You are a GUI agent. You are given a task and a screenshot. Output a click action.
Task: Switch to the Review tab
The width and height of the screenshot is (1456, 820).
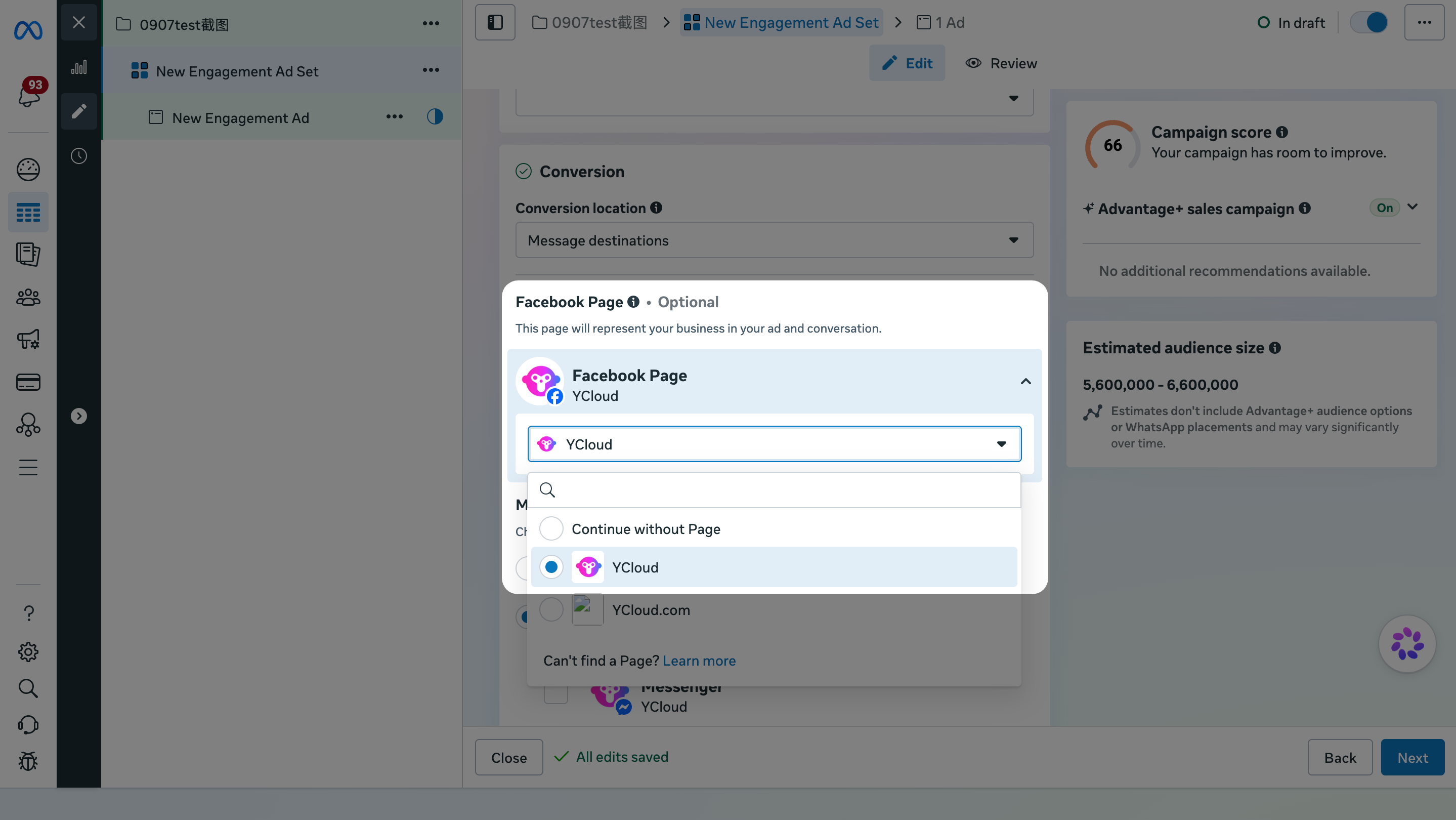[1001, 63]
